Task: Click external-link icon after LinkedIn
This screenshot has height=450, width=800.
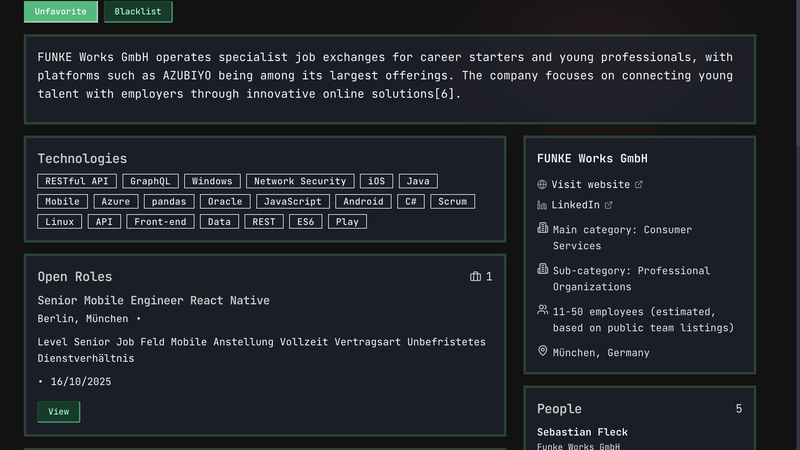Action: pyautogui.click(x=608, y=205)
